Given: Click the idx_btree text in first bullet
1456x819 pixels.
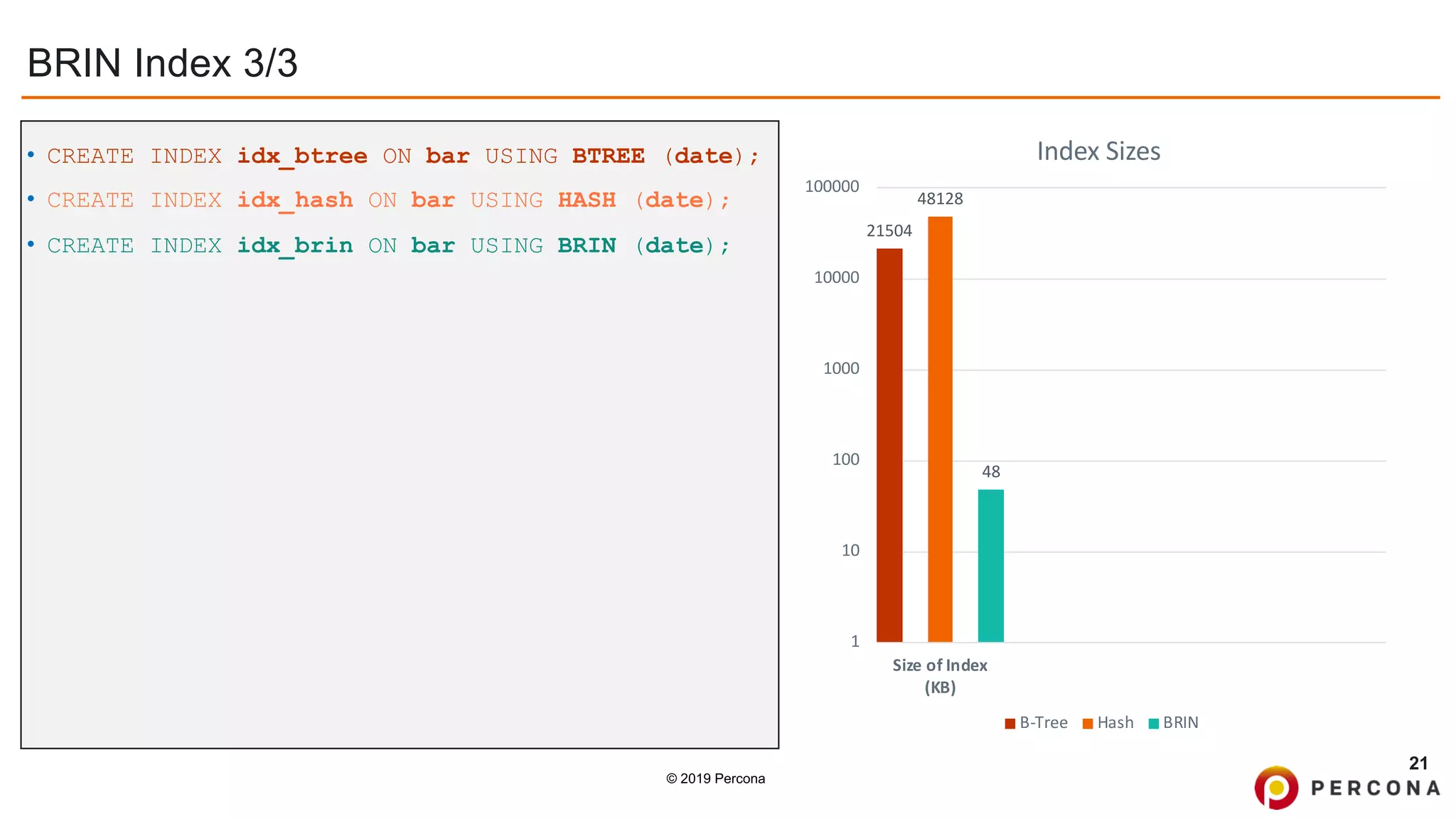Looking at the screenshot, I should tap(302, 156).
